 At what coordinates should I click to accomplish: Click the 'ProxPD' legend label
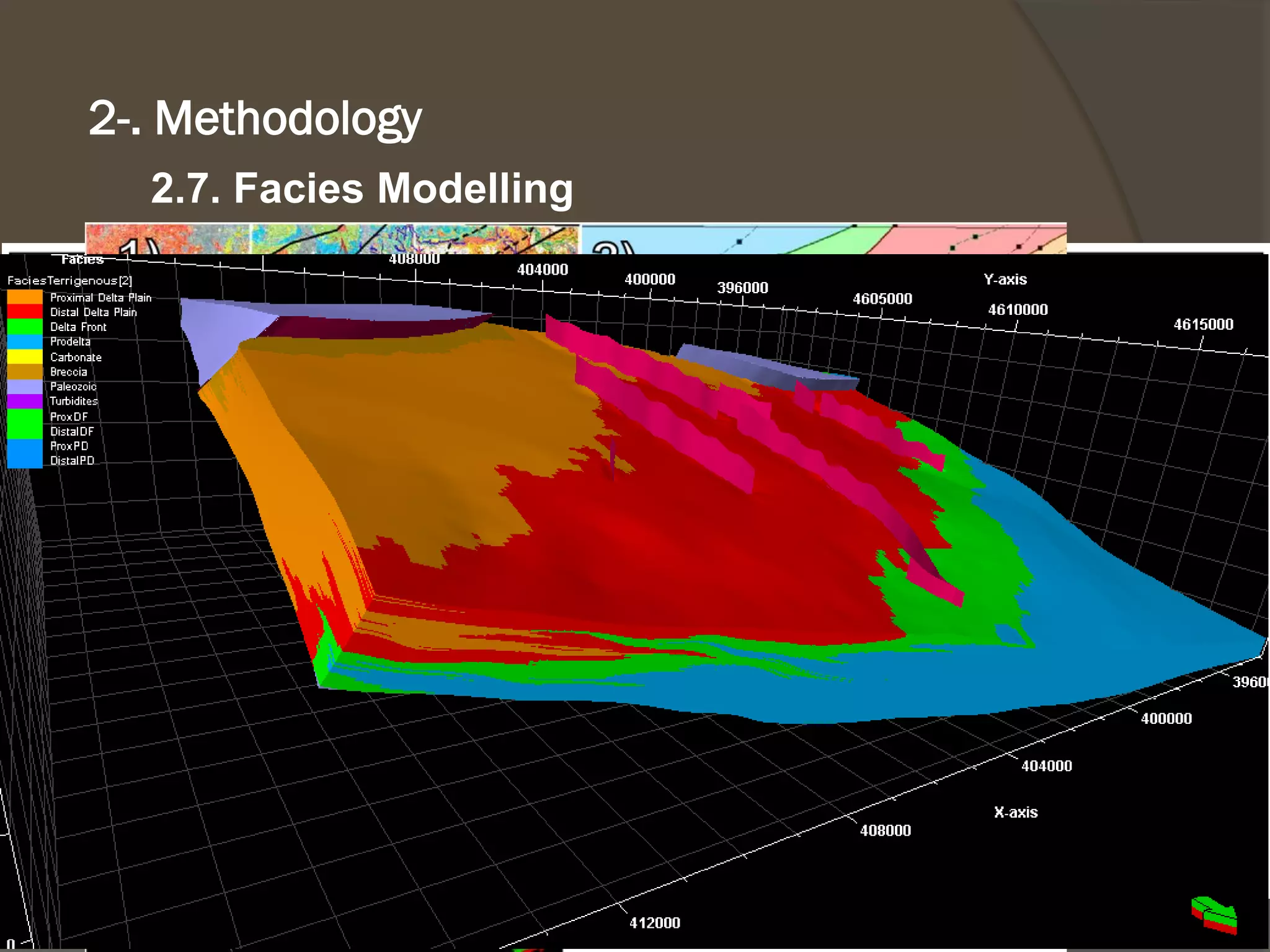pos(69,446)
